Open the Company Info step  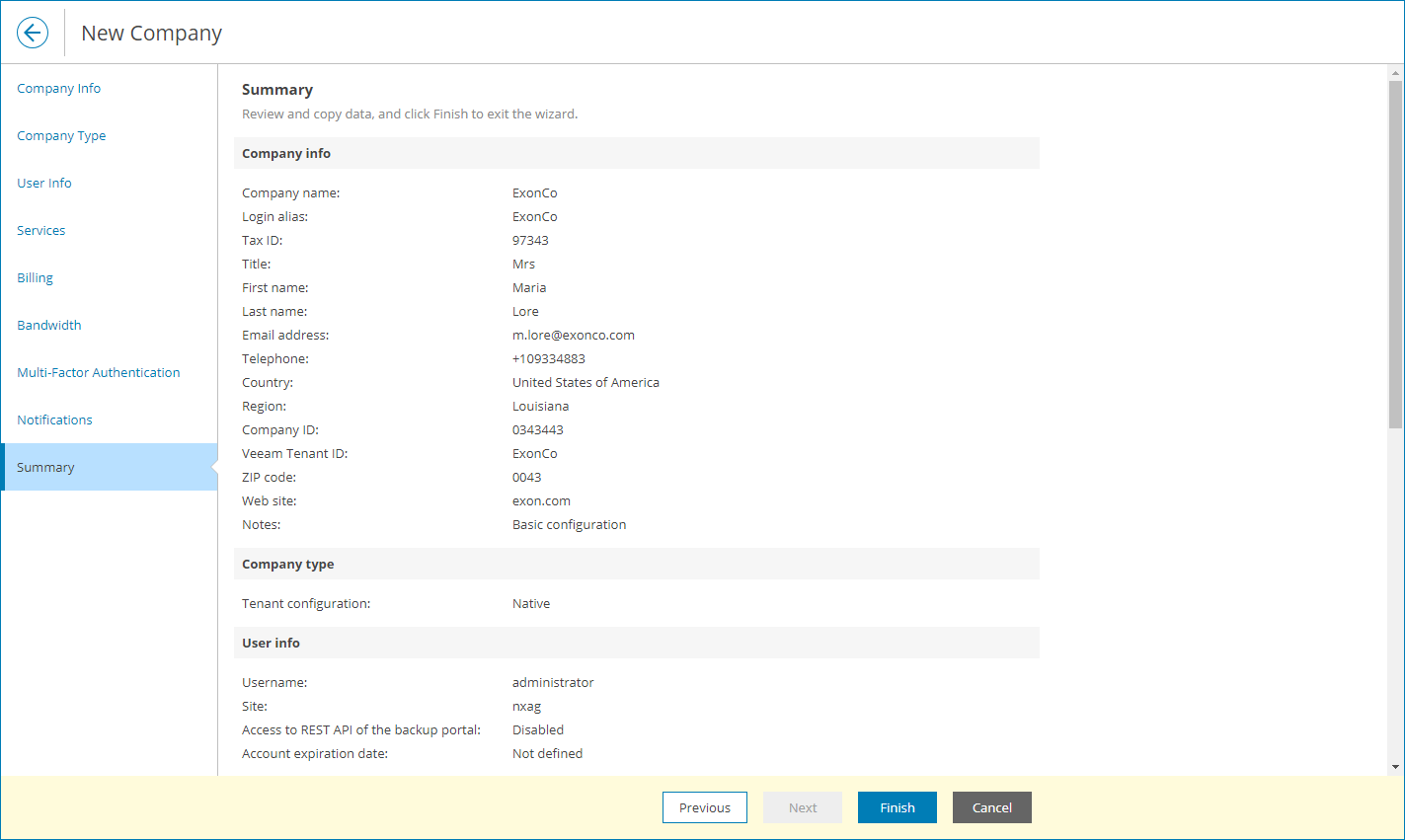point(58,88)
